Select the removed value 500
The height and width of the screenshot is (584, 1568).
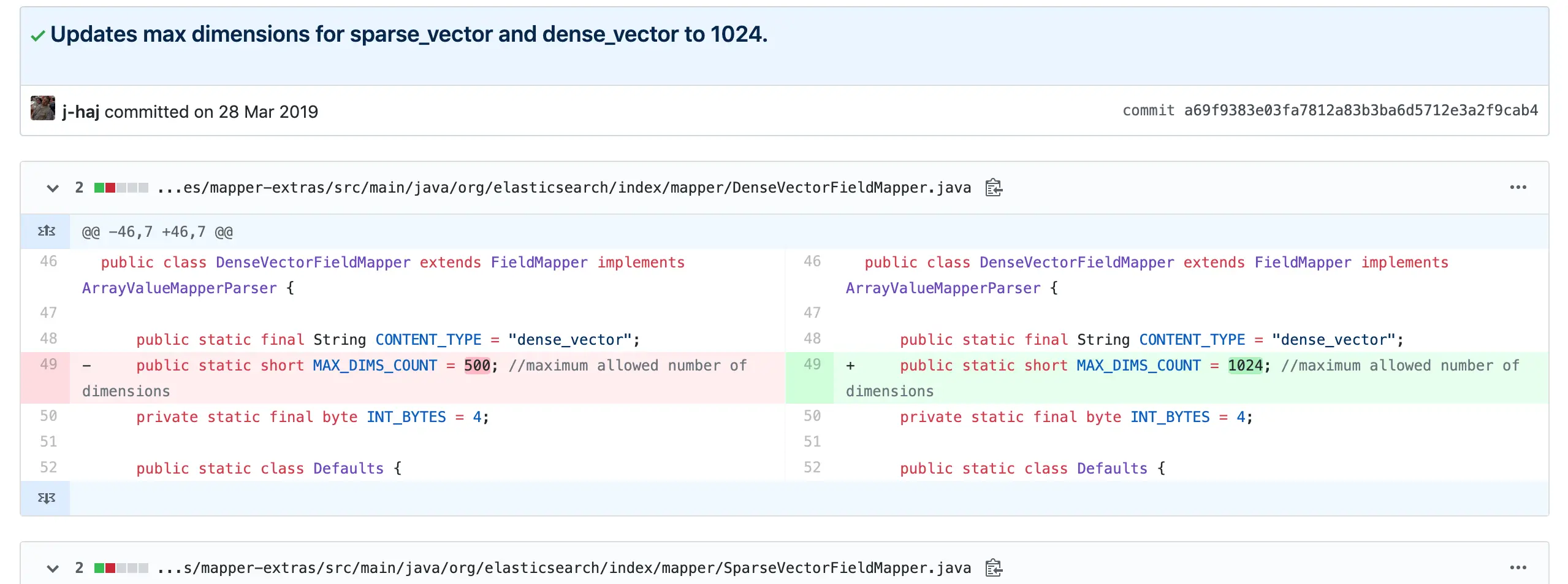[x=477, y=366]
